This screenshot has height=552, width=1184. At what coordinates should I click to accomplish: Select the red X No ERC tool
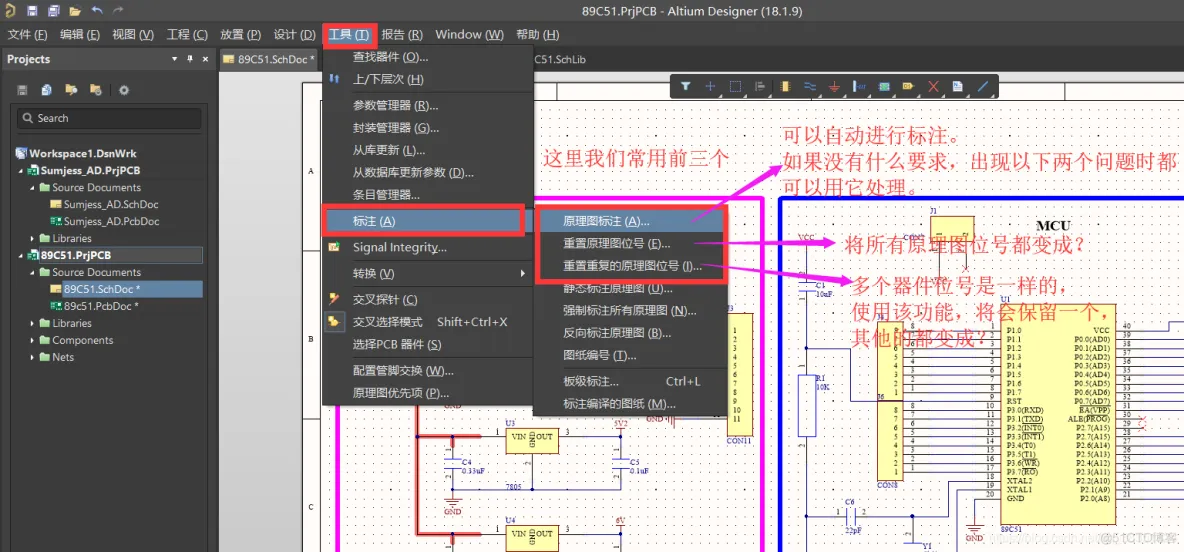click(933, 87)
